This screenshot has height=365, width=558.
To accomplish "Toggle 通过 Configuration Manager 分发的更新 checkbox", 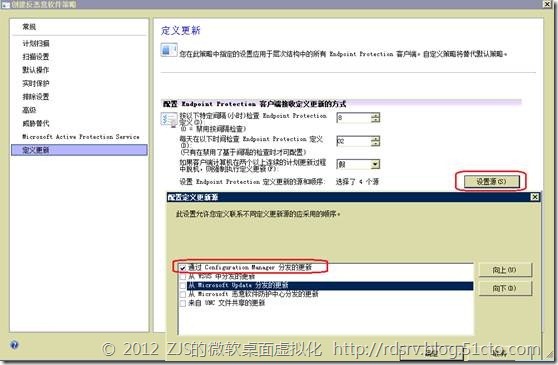I will coord(183,268).
